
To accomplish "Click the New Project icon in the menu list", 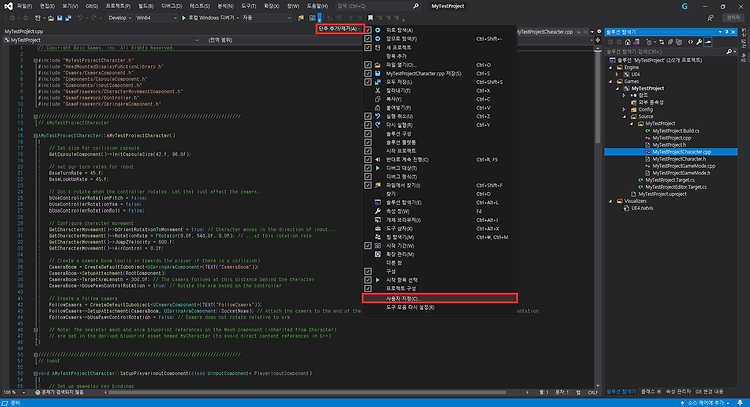I will coord(377,47).
